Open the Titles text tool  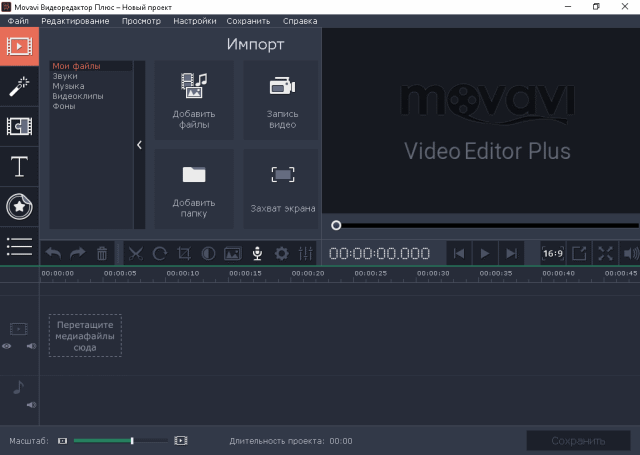tap(19, 166)
